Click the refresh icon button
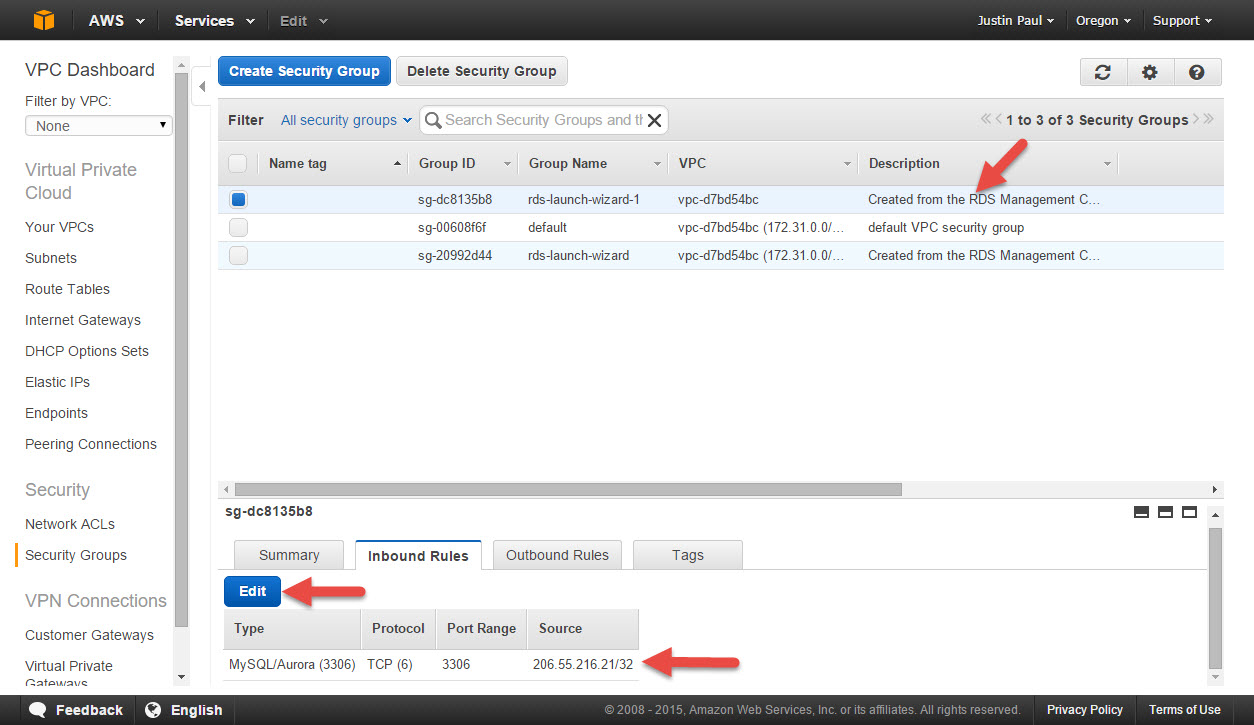The width and height of the screenshot is (1254, 725). [1103, 72]
